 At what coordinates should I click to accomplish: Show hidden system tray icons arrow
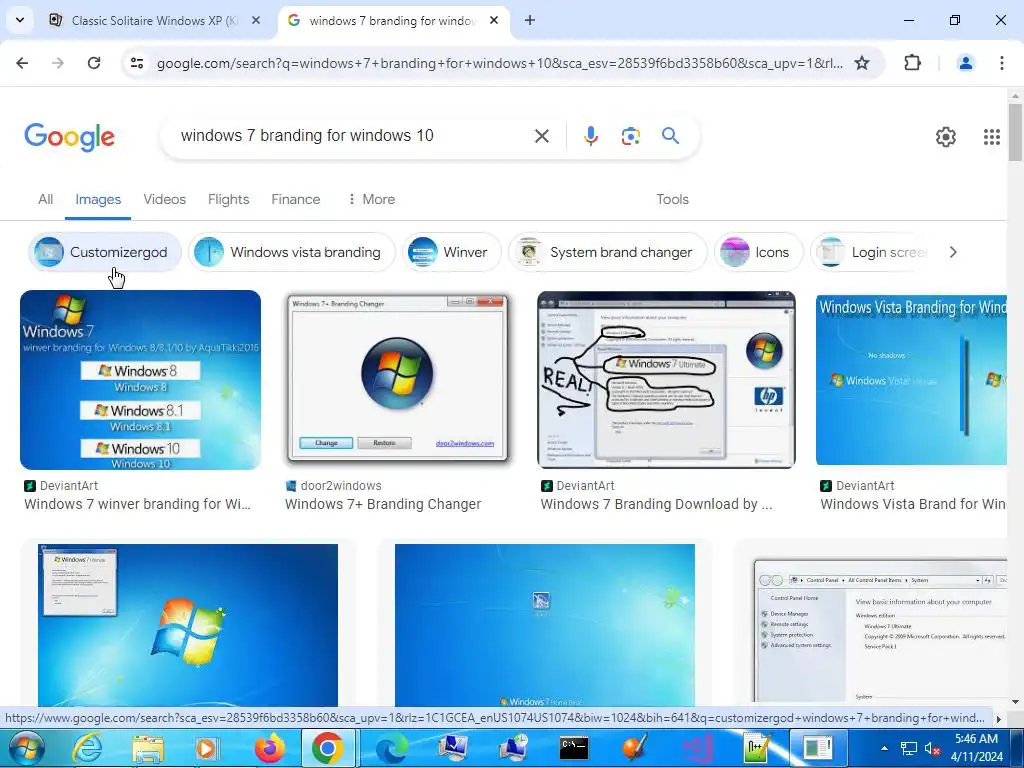point(884,748)
